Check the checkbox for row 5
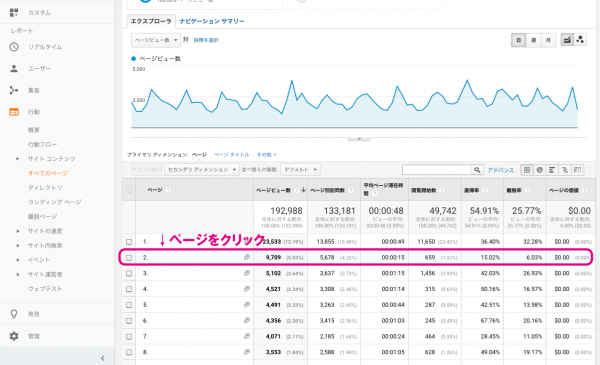This screenshot has width=600, height=365. 129,305
